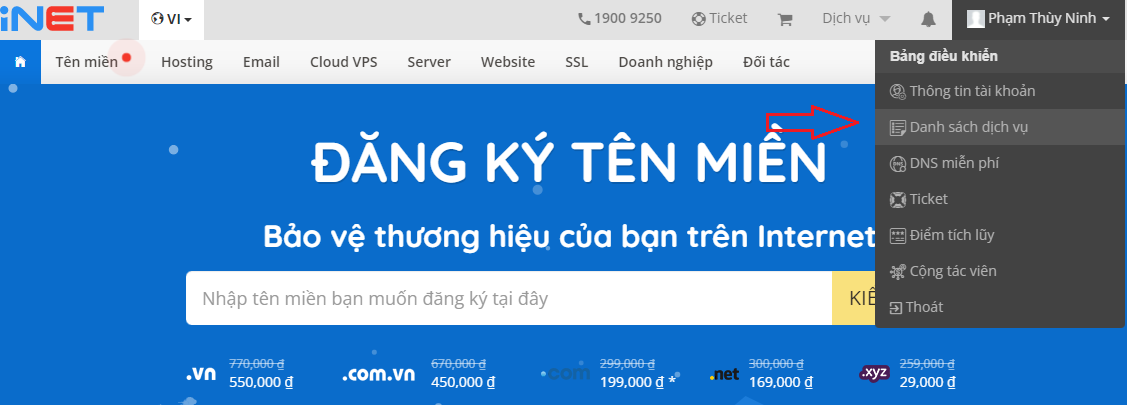The height and width of the screenshot is (405, 1127).
Task: Click the 169,000 đ .net price
Action: point(781,382)
